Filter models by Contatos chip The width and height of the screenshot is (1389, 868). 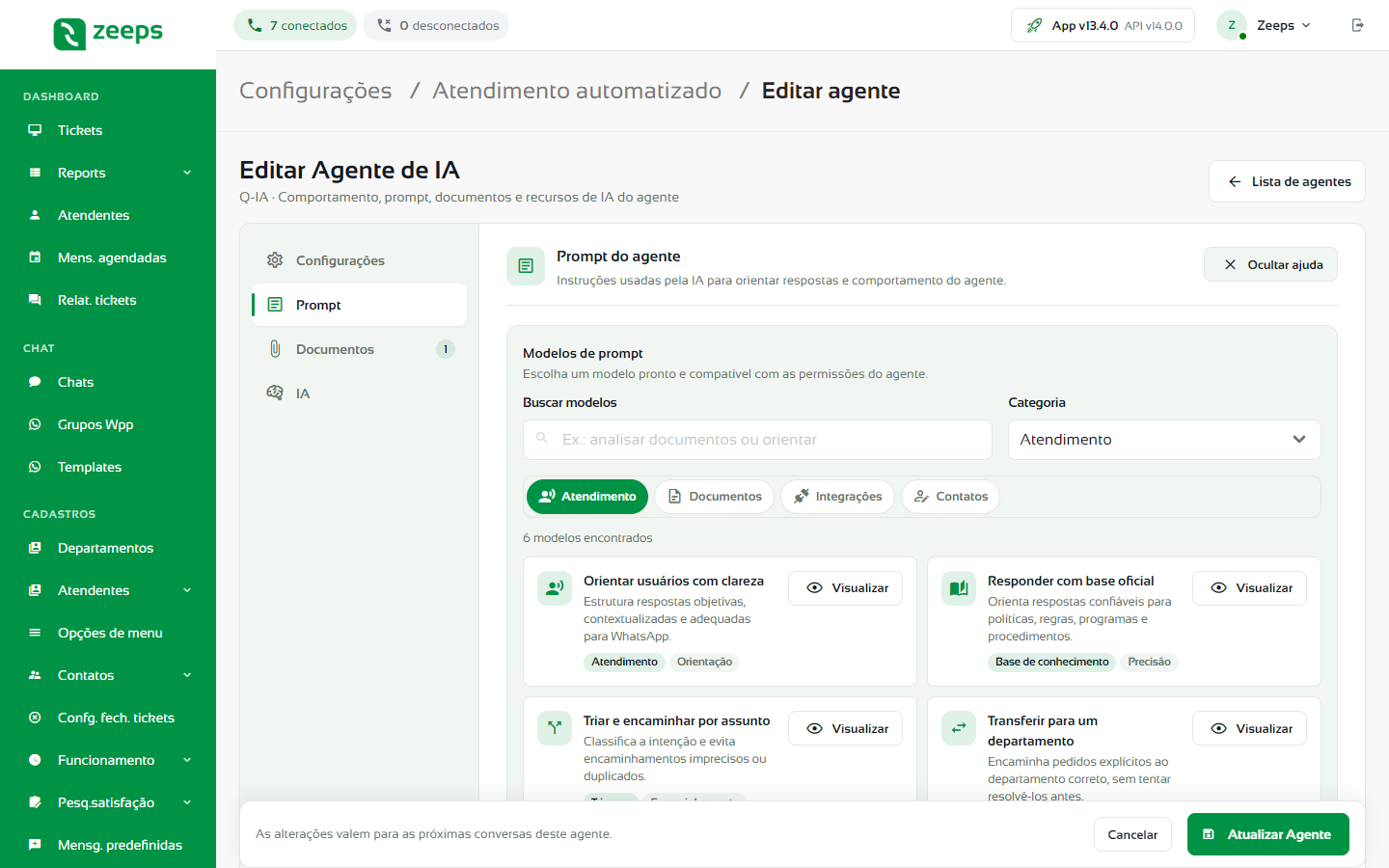950,497
